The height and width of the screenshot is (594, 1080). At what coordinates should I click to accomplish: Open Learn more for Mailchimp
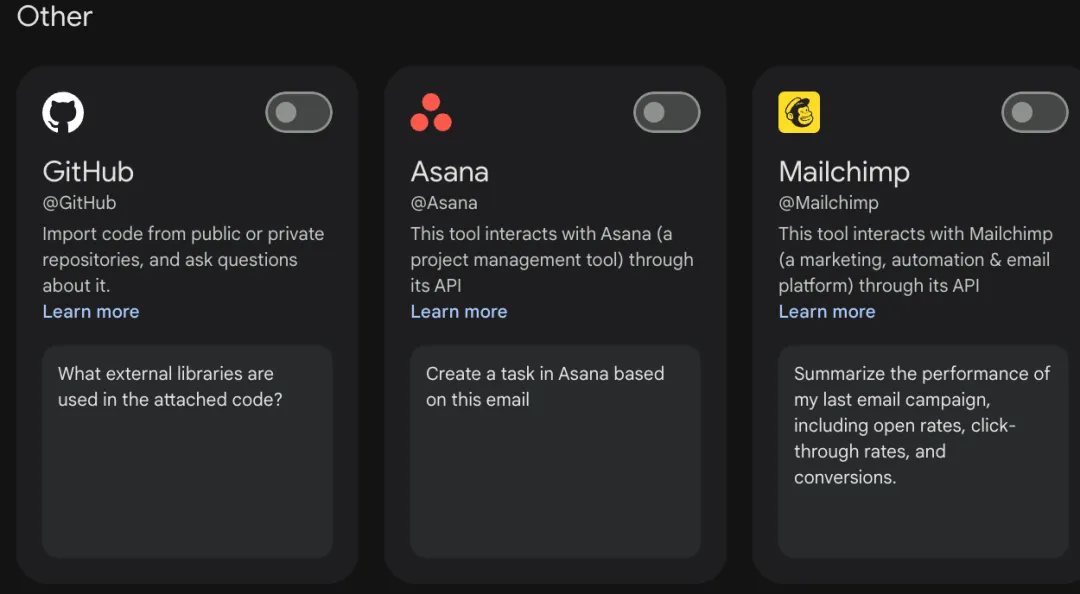point(827,311)
